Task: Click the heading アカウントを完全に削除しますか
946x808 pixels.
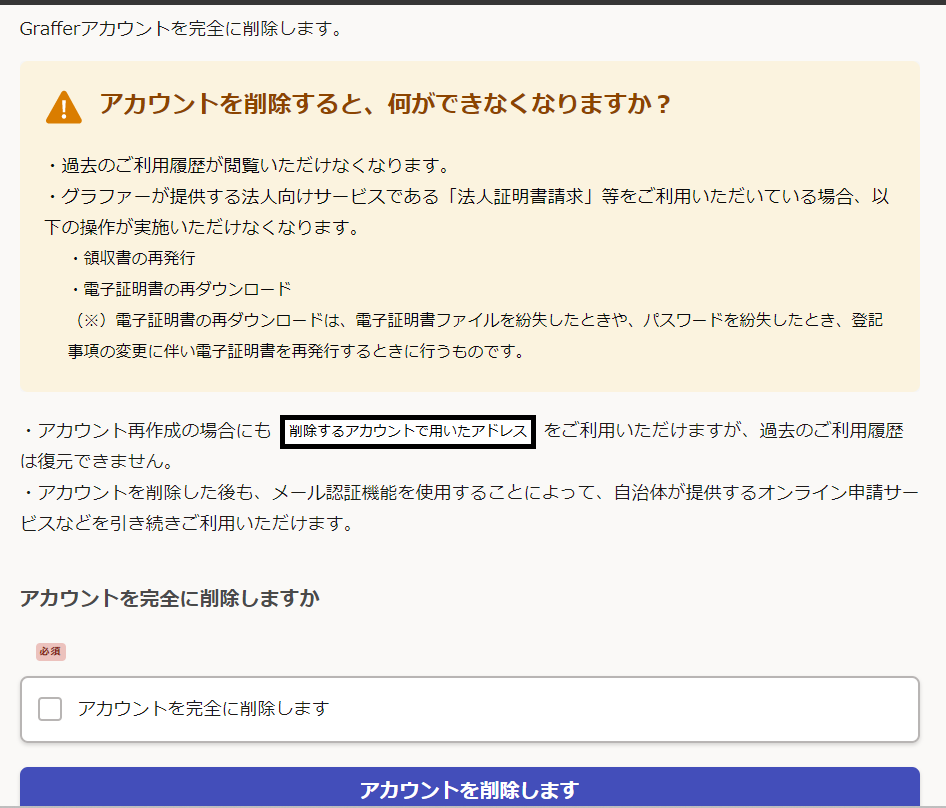Action: pyautogui.click(x=170, y=598)
